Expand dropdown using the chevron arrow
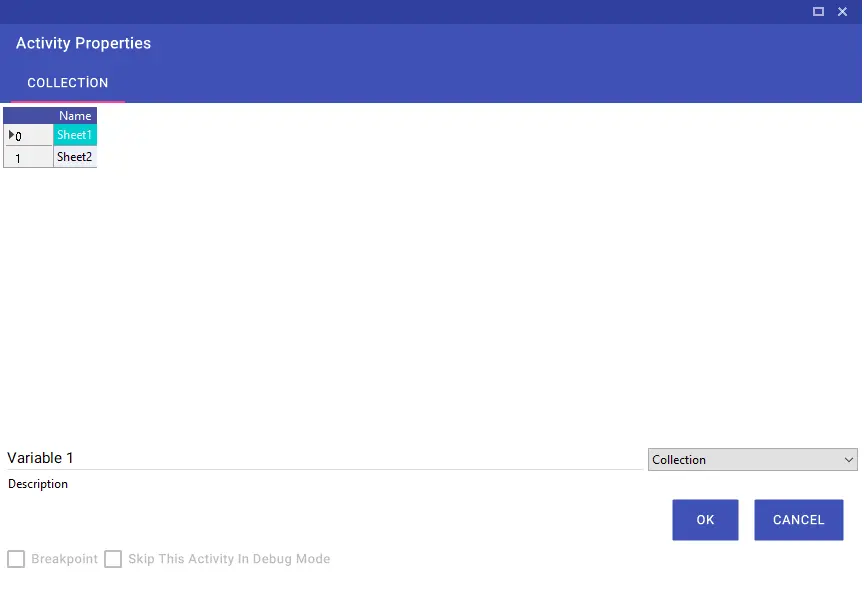Viewport: 864px width, 615px height. (849, 460)
